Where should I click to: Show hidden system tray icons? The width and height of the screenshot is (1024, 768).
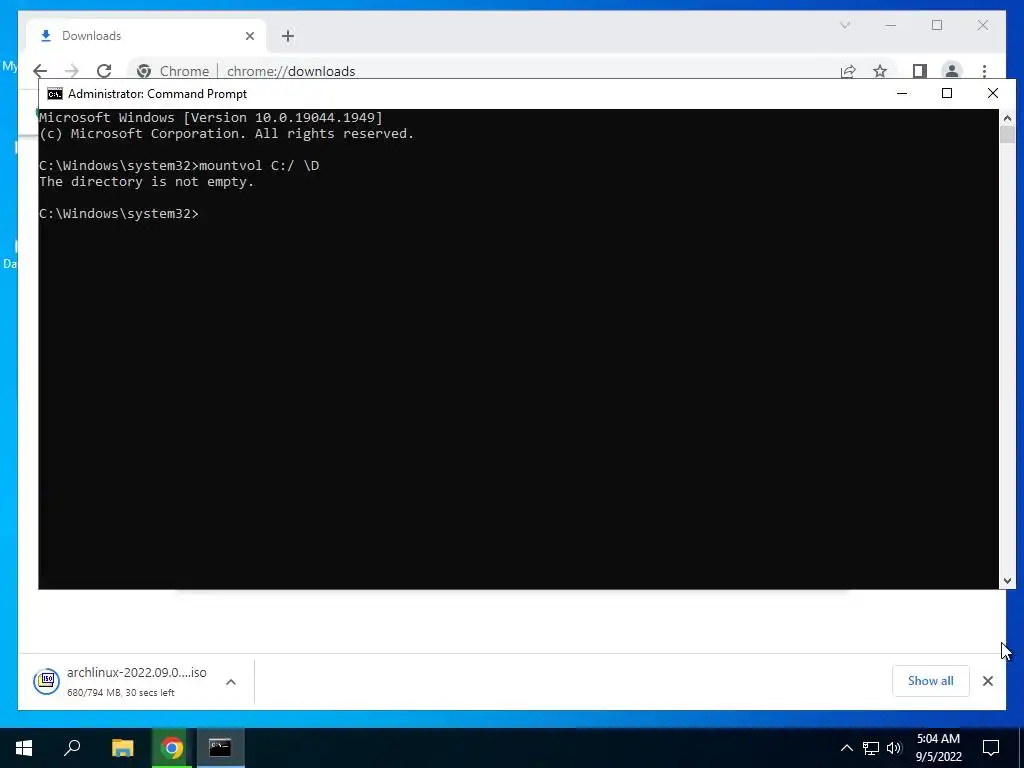coord(846,748)
